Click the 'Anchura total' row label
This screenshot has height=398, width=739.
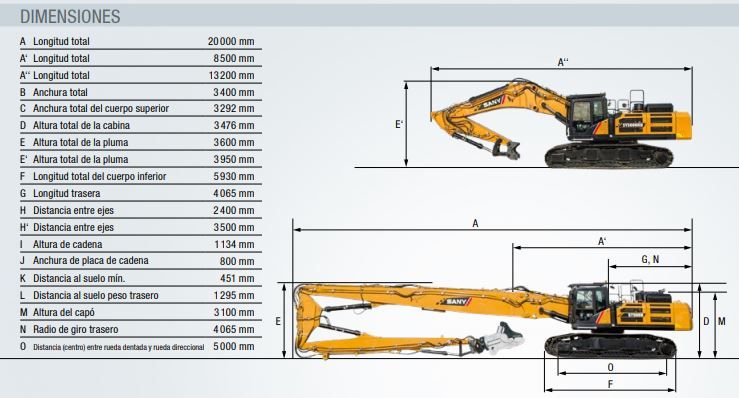pyautogui.click(x=60, y=92)
